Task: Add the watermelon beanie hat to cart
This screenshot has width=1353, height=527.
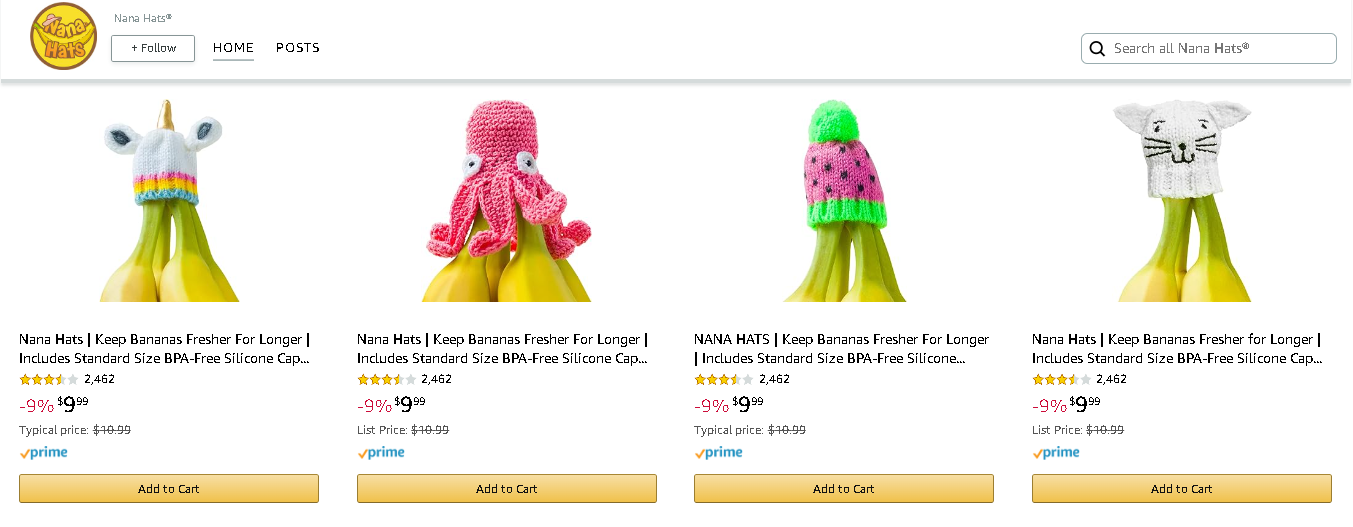Action: click(x=844, y=489)
